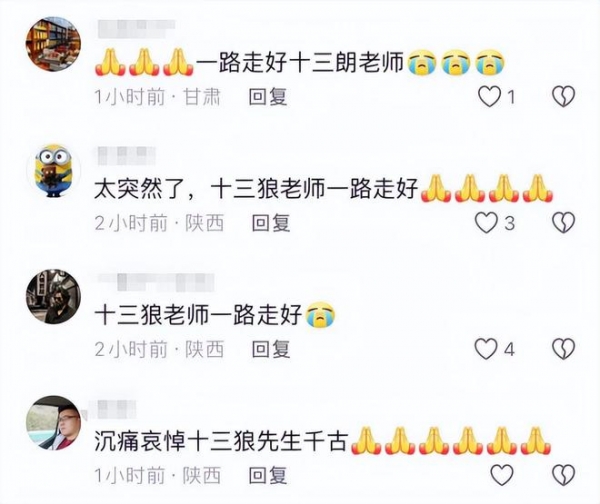Open blurred username beside Minion avatar
Image resolution: width=600 pixels, height=504 pixels.
(126, 156)
